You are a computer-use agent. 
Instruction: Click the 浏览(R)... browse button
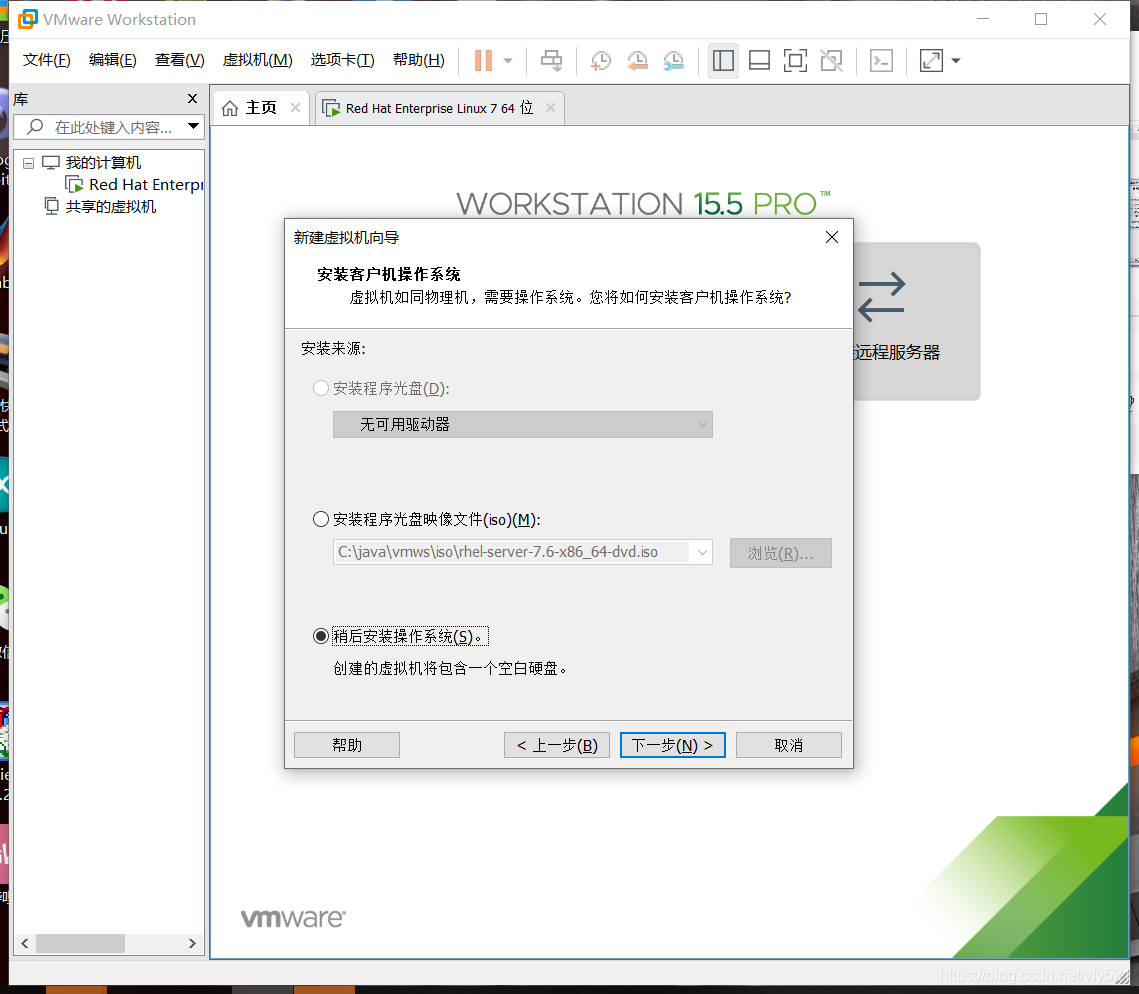(x=780, y=553)
